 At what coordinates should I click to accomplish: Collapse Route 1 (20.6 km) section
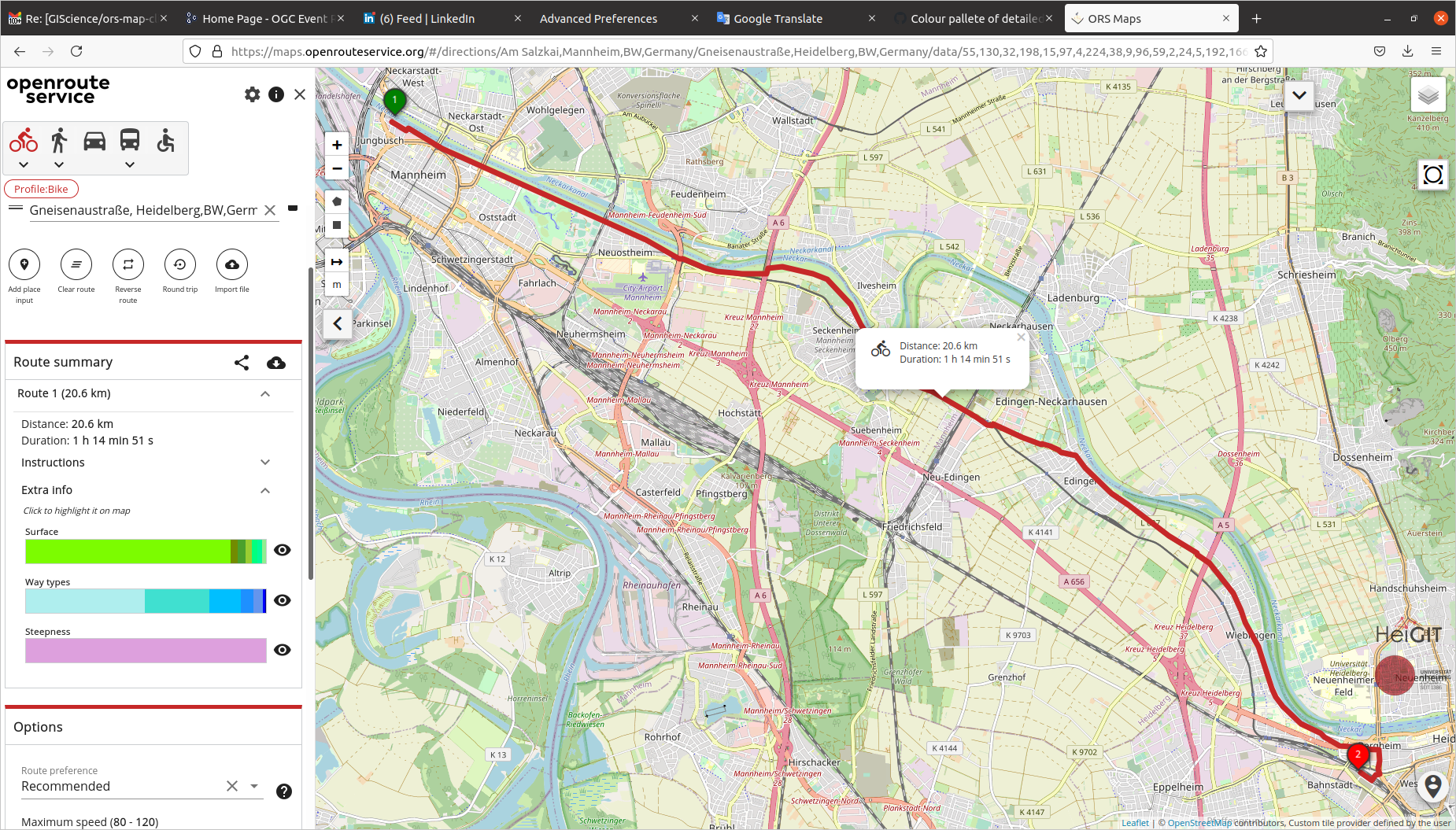pyautogui.click(x=265, y=393)
